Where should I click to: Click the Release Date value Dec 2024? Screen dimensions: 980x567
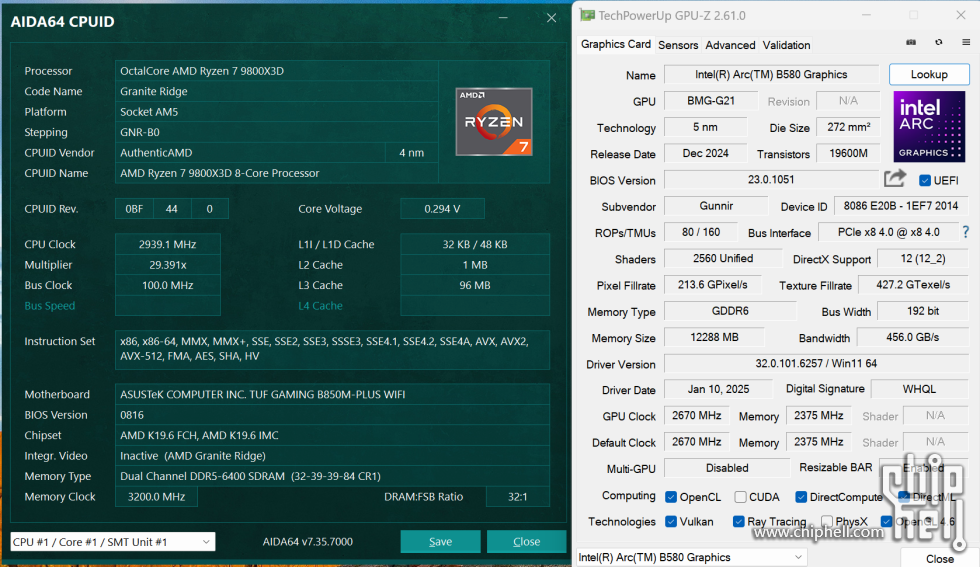706,153
